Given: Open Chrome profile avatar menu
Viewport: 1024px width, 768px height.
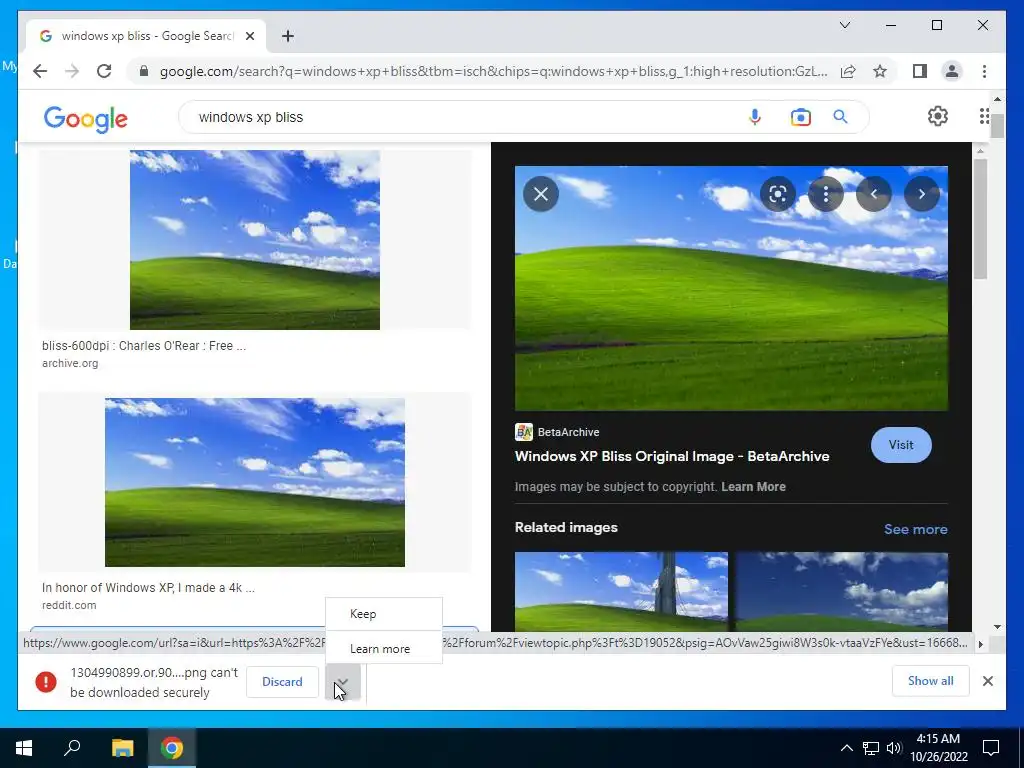Looking at the screenshot, I should (952, 71).
